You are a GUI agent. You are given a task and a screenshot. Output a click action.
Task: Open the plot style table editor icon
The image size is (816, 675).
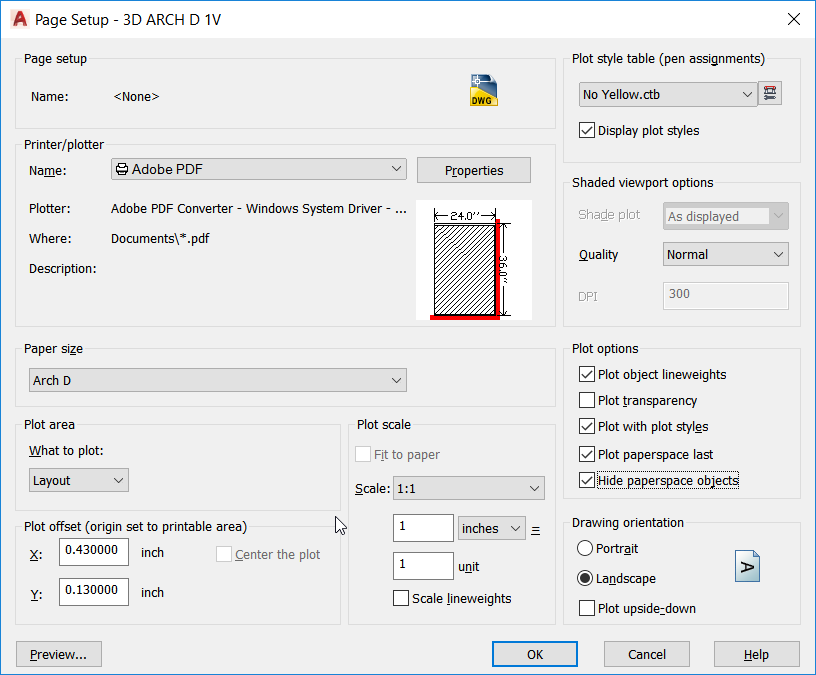[x=770, y=94]
